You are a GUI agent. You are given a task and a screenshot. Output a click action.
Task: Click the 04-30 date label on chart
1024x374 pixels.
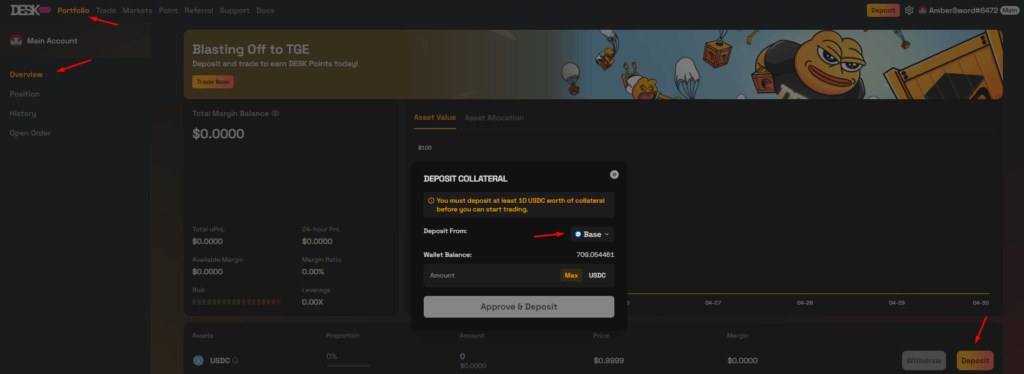(x=981, y=303)
